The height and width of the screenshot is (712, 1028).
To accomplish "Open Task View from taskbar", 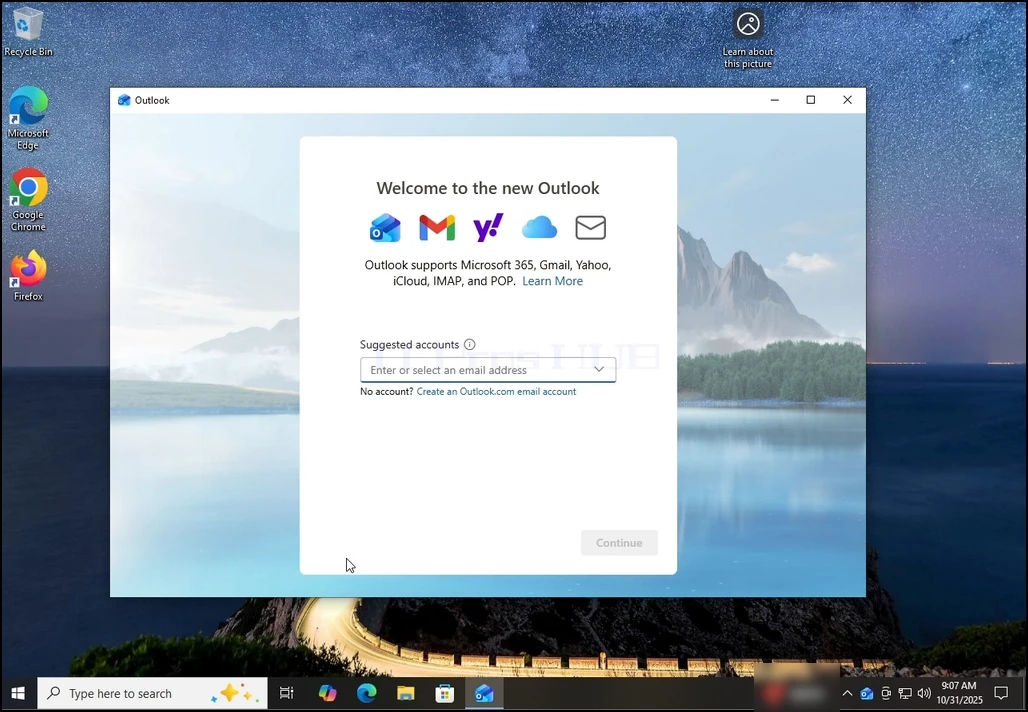I will (x=287, y=694).
